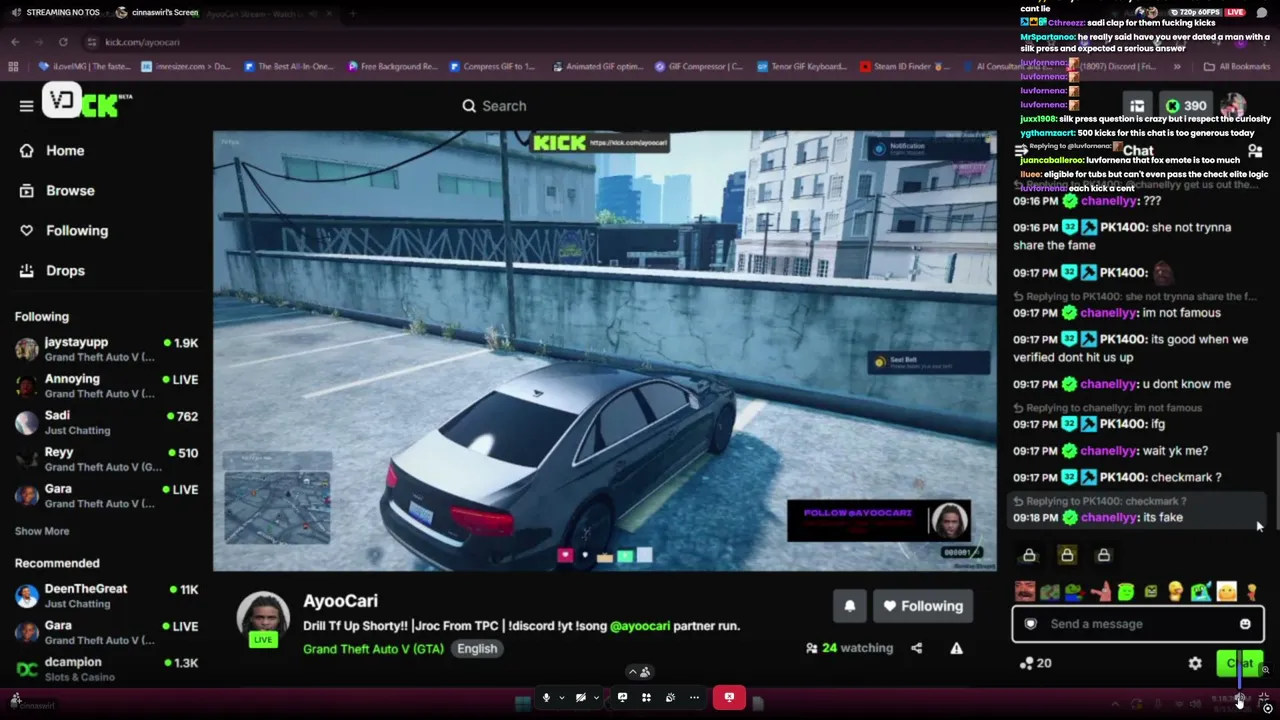Expand camera options arrow in call toolbar
Image resolution: width=1280 pixels, height=720 pixels.
pyautogui.click(x=596, y=697)
